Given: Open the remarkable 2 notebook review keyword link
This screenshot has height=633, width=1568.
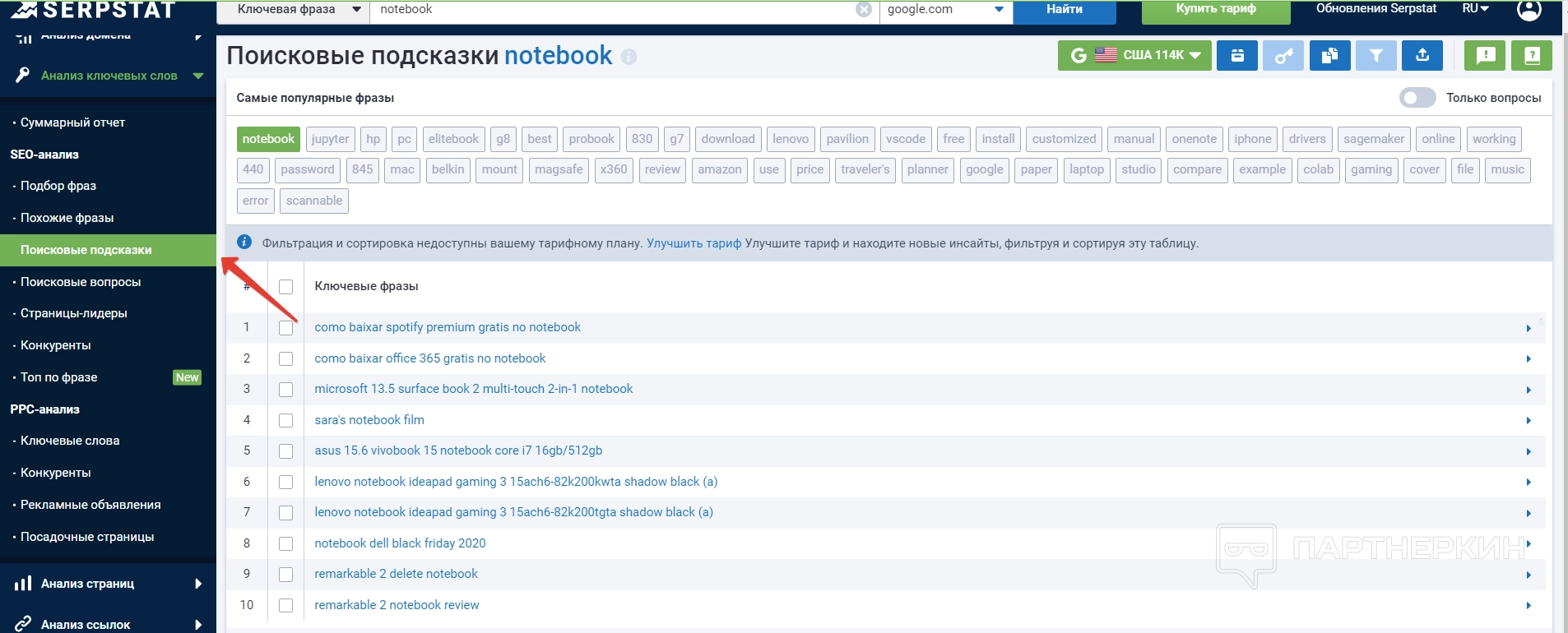Looking at the screenshot, I should tap(397, 605).
